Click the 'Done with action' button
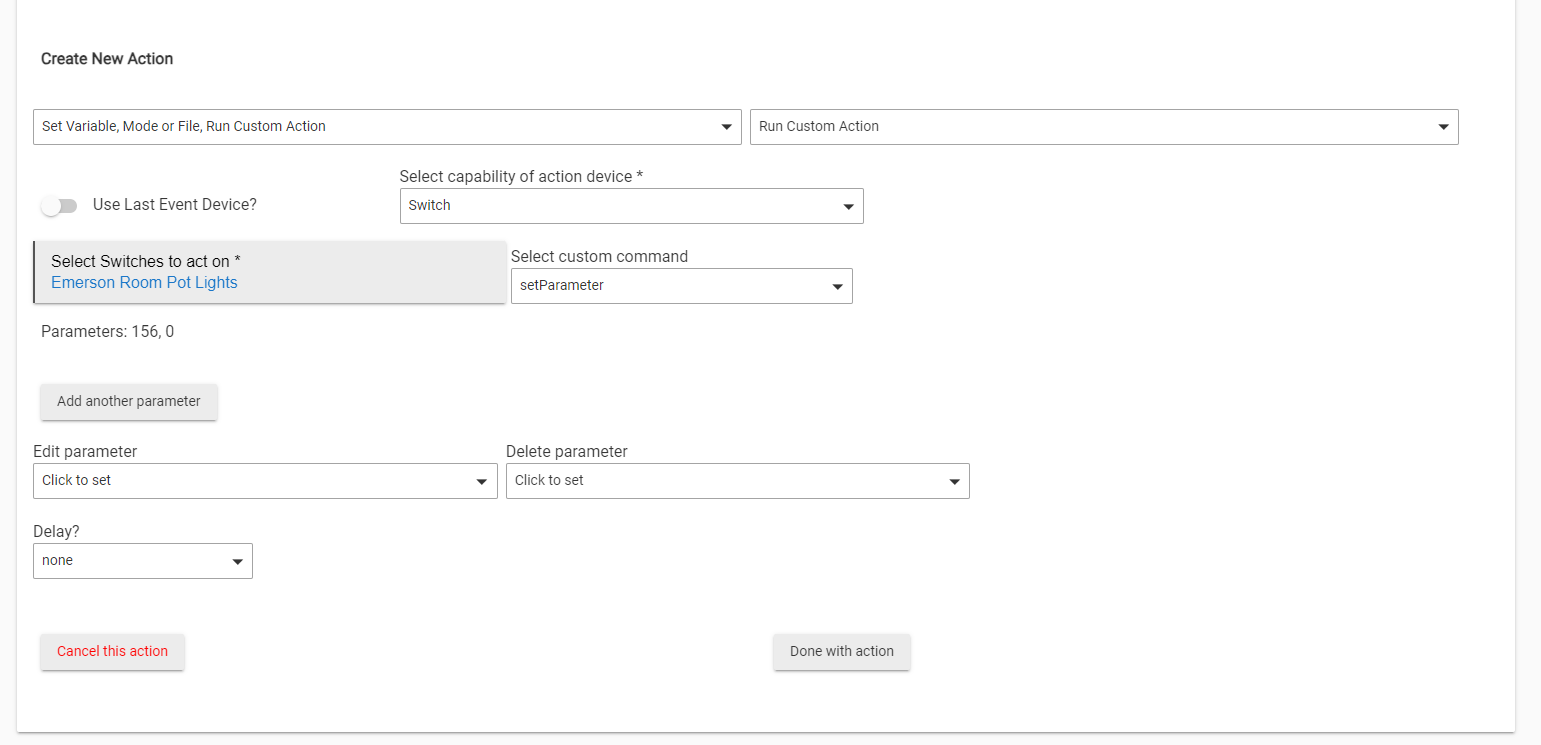Image resolution: width=1541 pixels, height=745 pixels. (x=841, y=652)
